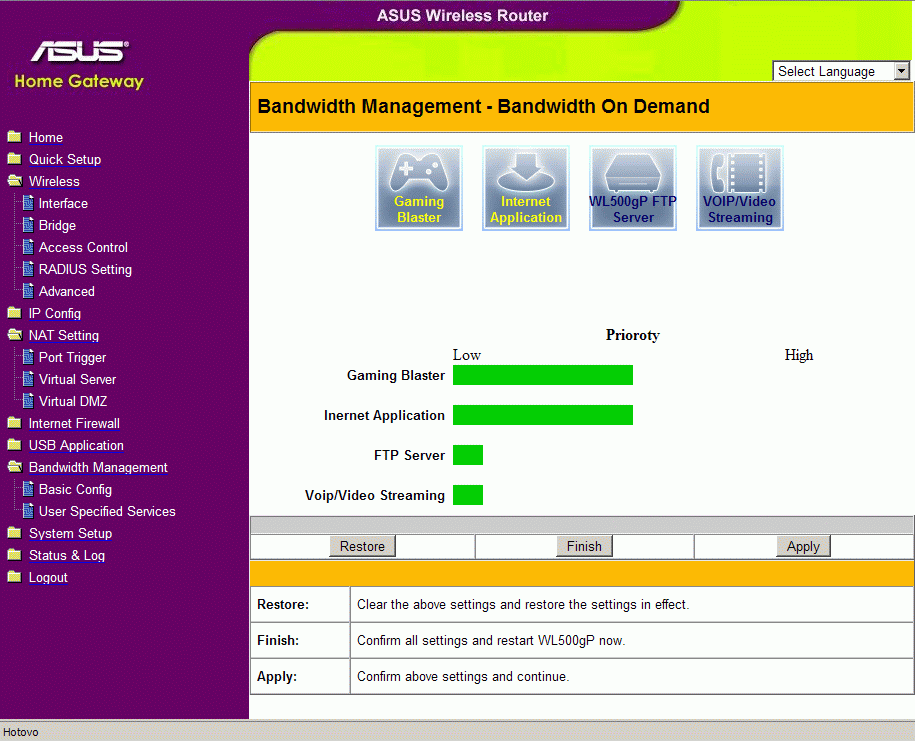Click the page icon beside Virtual DMZ
This screenshot has height=741, width=915.
click(x=28, y=401)
